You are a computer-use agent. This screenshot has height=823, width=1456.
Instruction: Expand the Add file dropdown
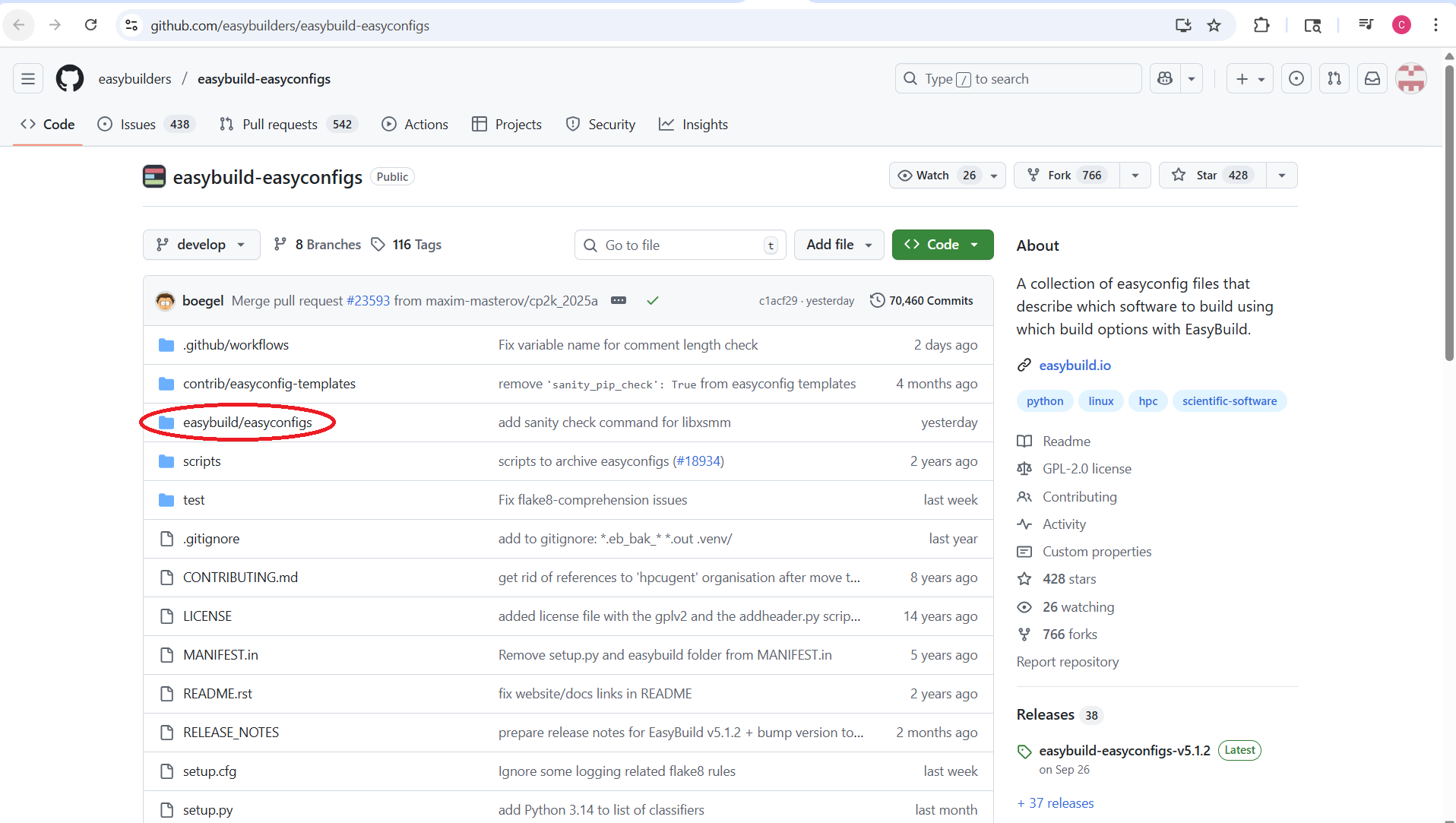pyautogui.click(x=838, y=244)
